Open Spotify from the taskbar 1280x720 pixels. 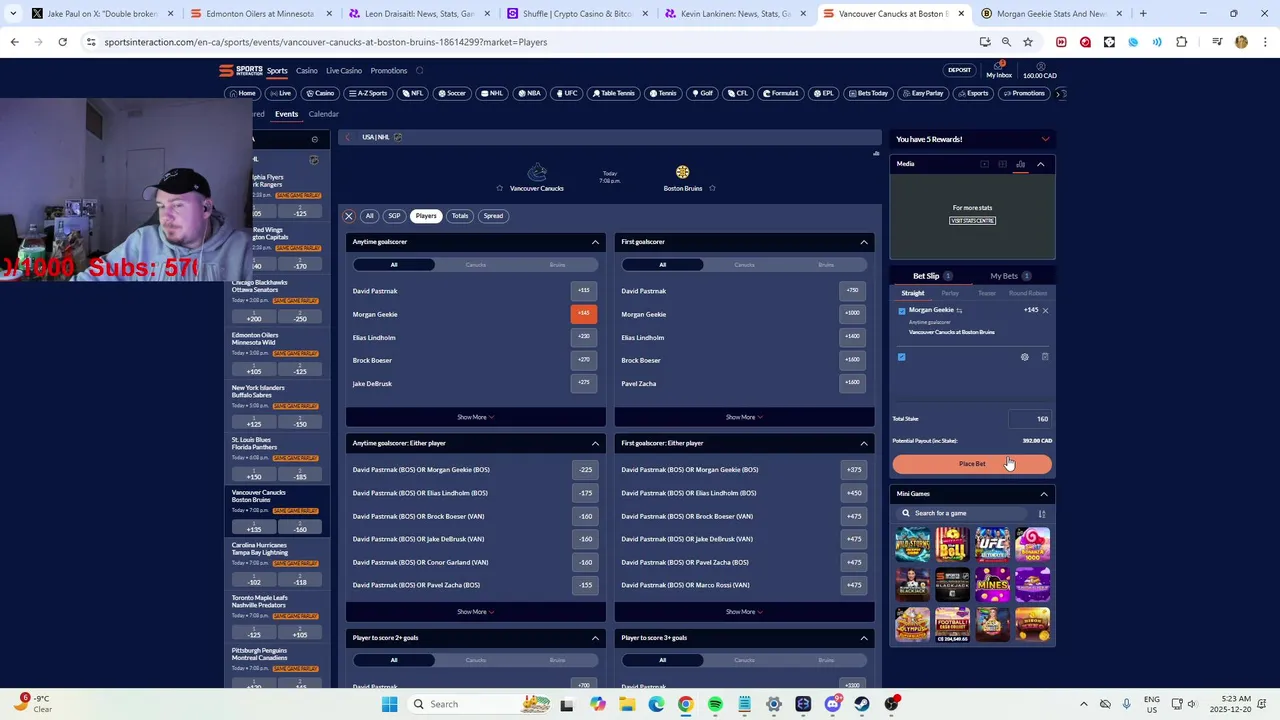pyautogui.click(x=715, y=704)
